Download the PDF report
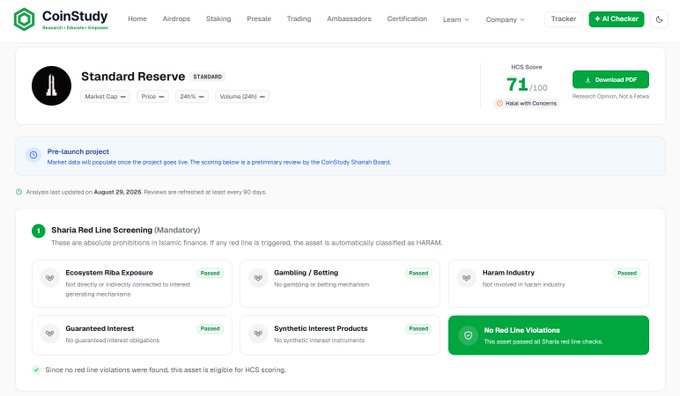Image resolution: width=680 pixels, height=396 pixels. (611, 80)
